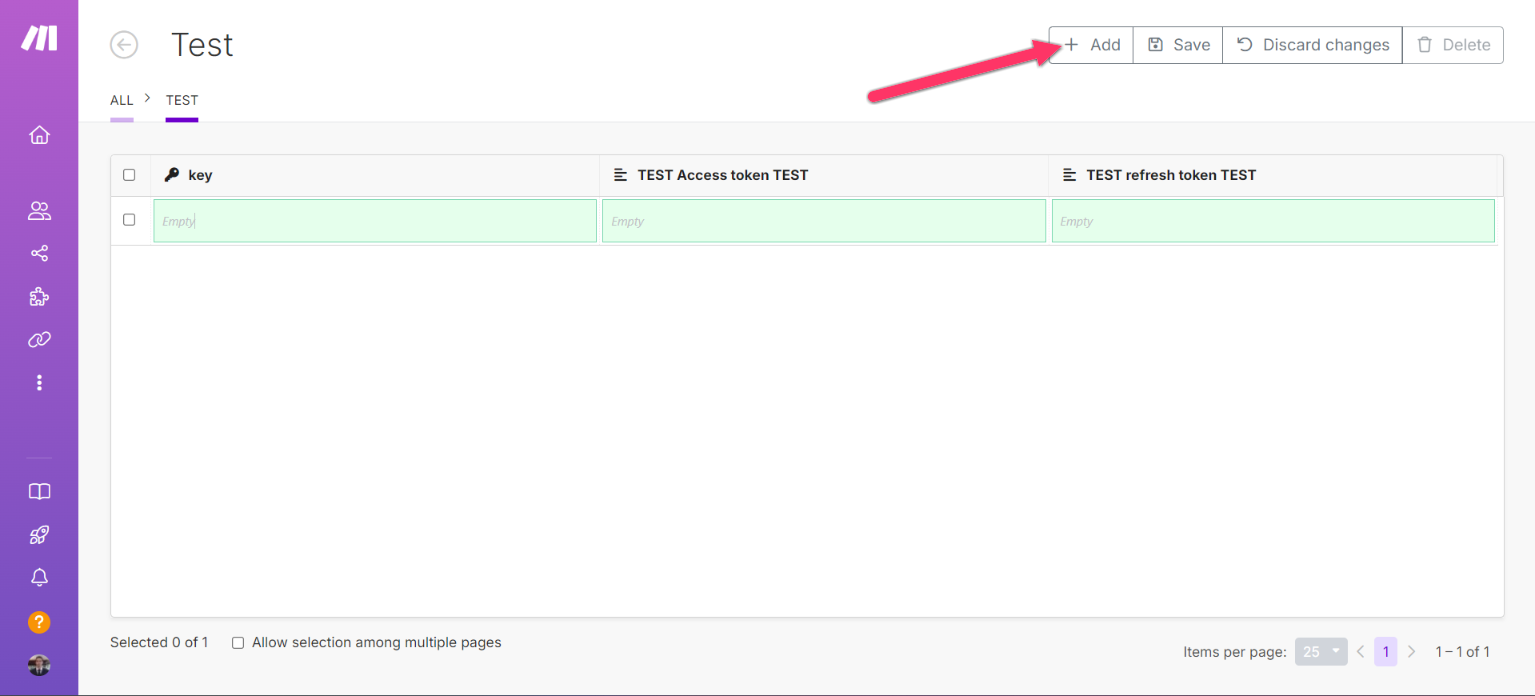Screen dimensions: 1535x696
Task: Switch to the ALL breadcrumb tab
Action: pos(122,100)
